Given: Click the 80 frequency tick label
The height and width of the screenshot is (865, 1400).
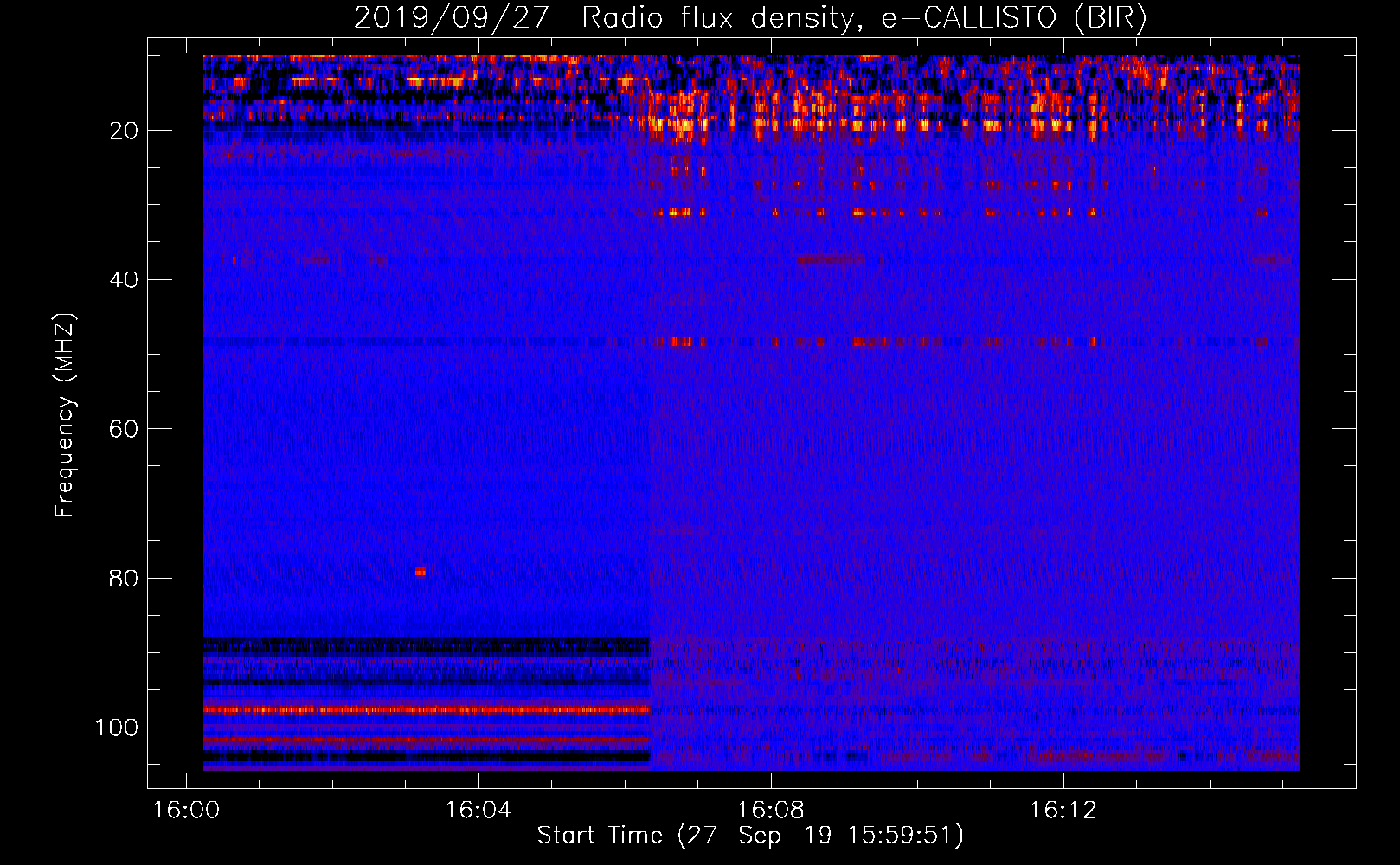Looking at the screenshot, I should pos(124,579).
